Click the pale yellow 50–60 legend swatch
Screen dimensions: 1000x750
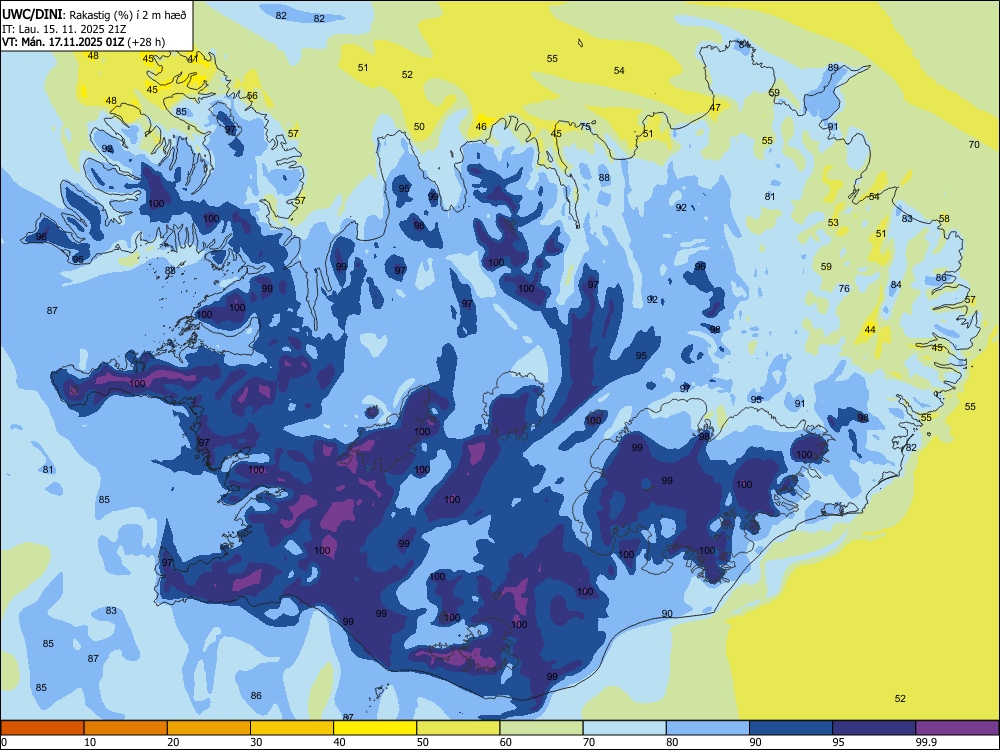(459, 728)
